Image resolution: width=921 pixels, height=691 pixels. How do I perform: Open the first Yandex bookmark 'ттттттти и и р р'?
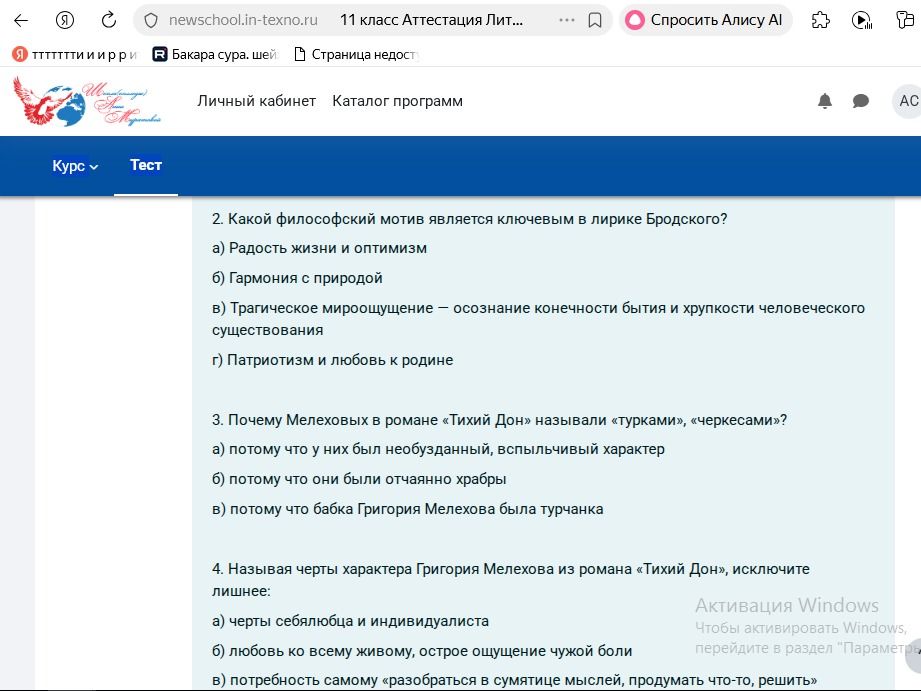pyautogui.click(x=75, y=55)
